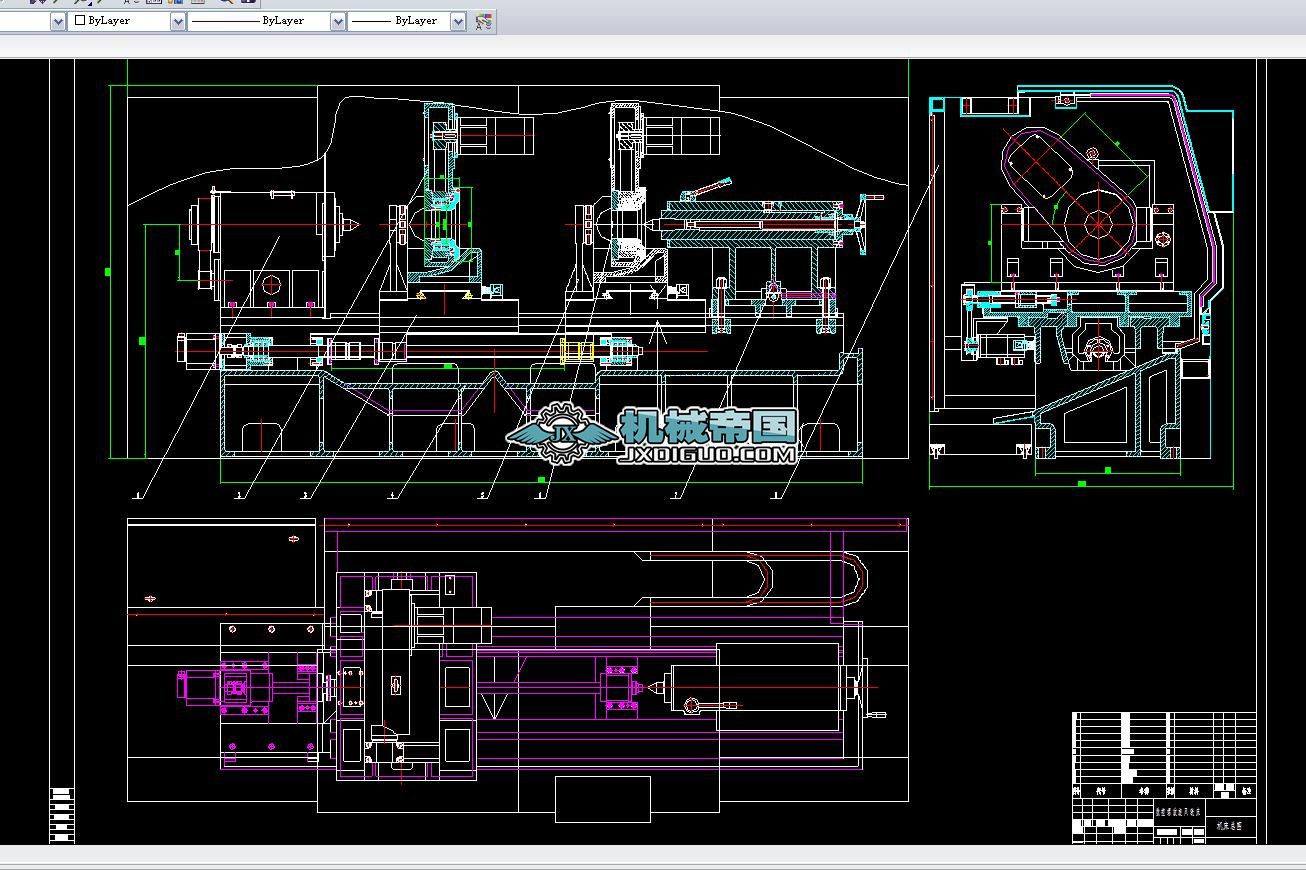The width and height of the screenshot is (1306, 870).
Task: Select the magenta servo motor in top view
Action: 198,689
